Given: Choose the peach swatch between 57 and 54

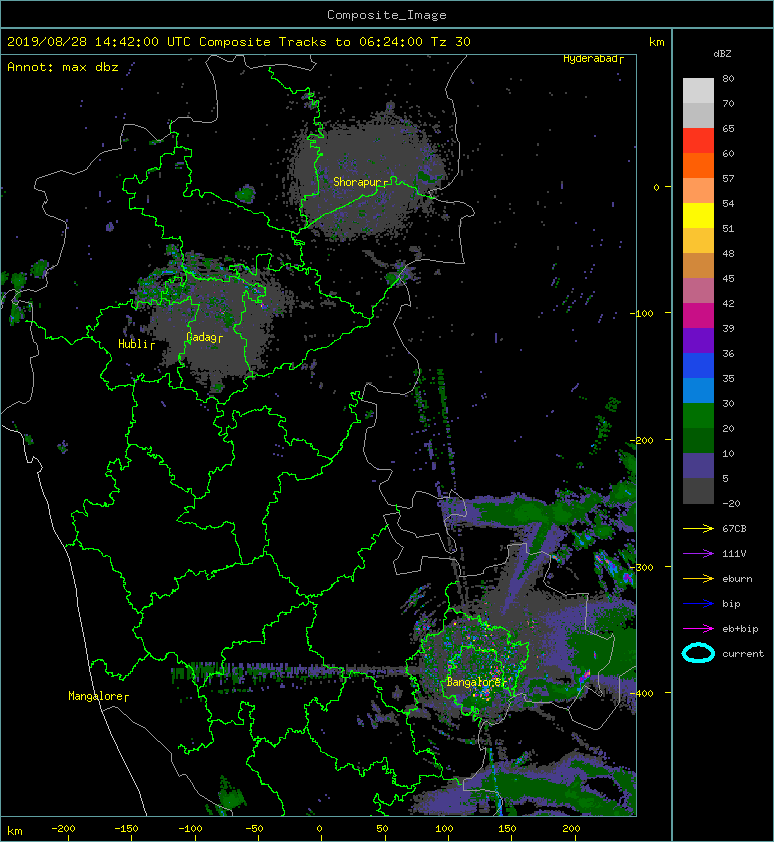Looking at the screenshot, I should click(x=698, y=191).
